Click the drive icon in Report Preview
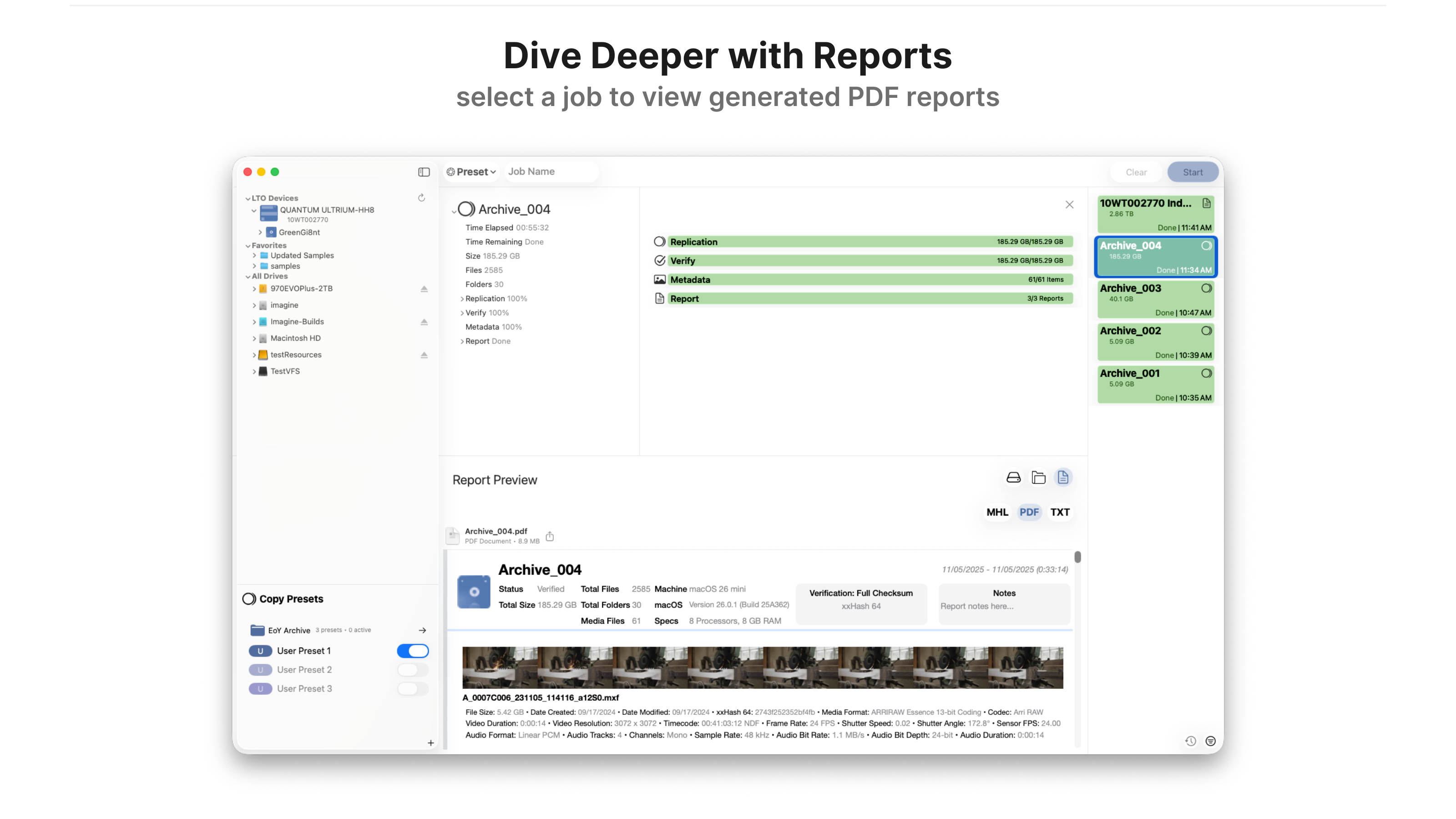Screen dimensions: 1456x819 [x=1013, y=478]
